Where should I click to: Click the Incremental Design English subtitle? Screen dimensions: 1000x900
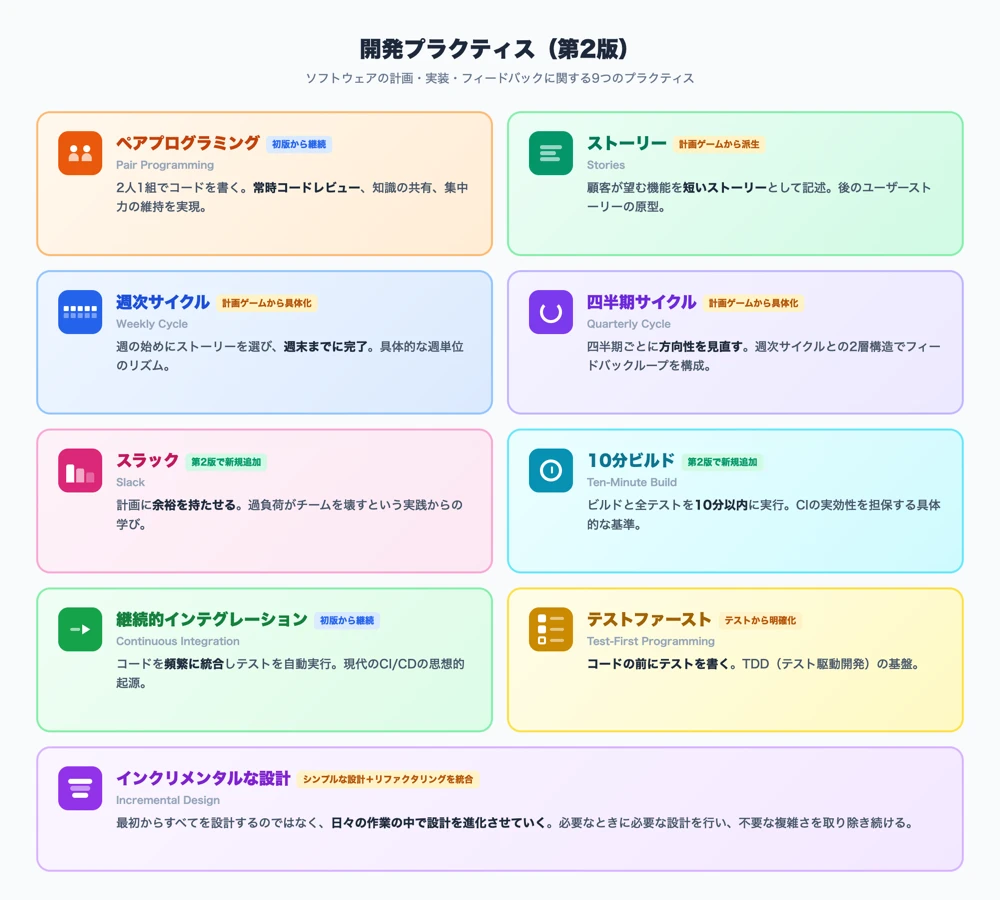168,800
